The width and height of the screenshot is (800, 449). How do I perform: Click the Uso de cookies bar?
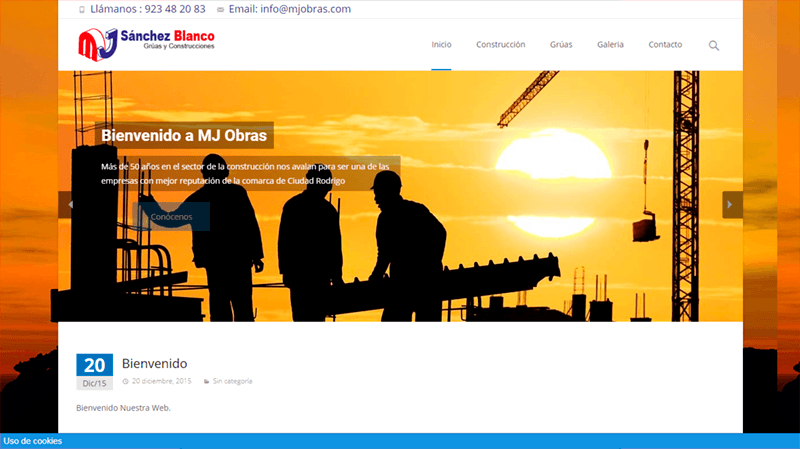(x=33, y=441)
